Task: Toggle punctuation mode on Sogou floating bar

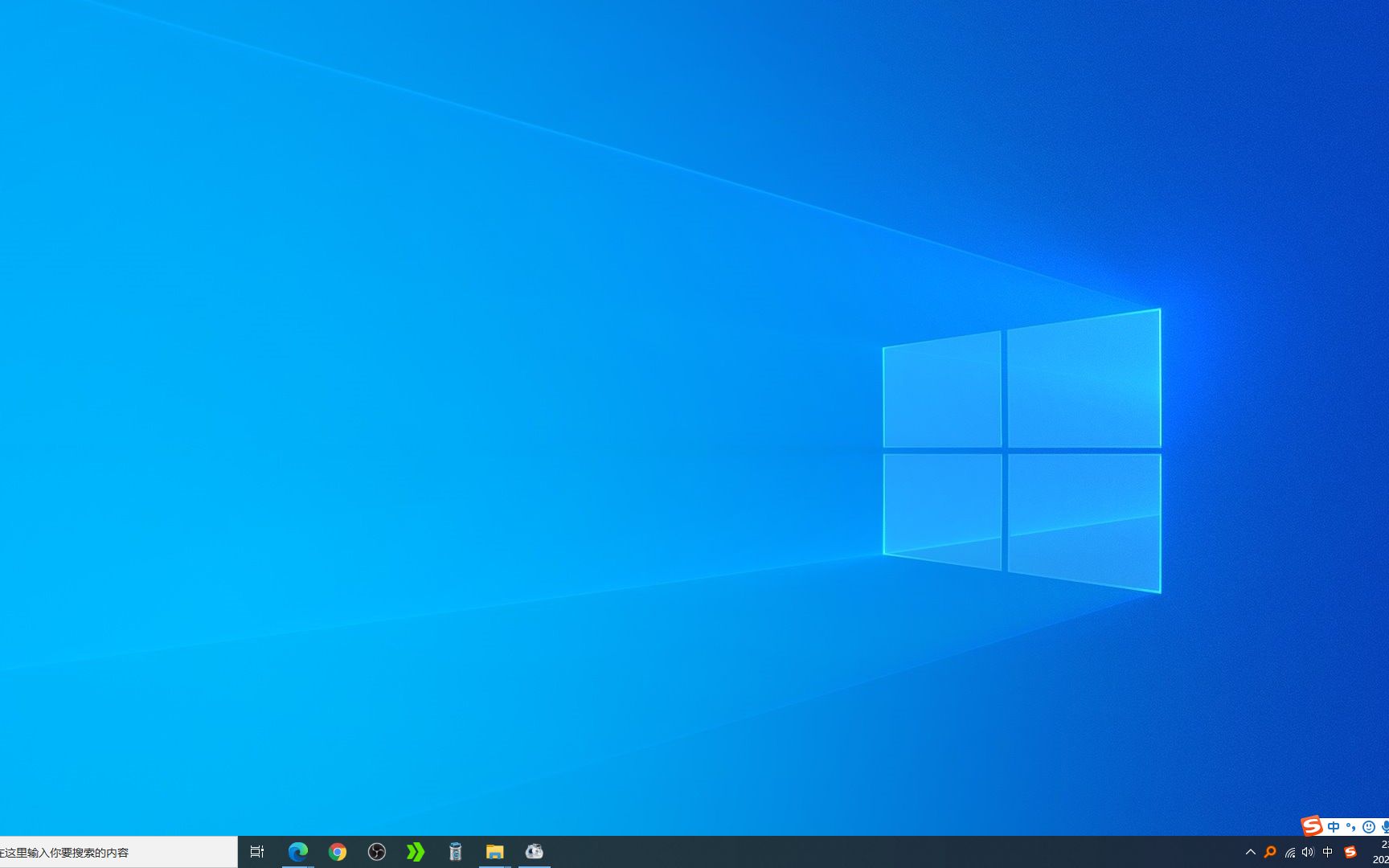Action: tap(1351, 827)
